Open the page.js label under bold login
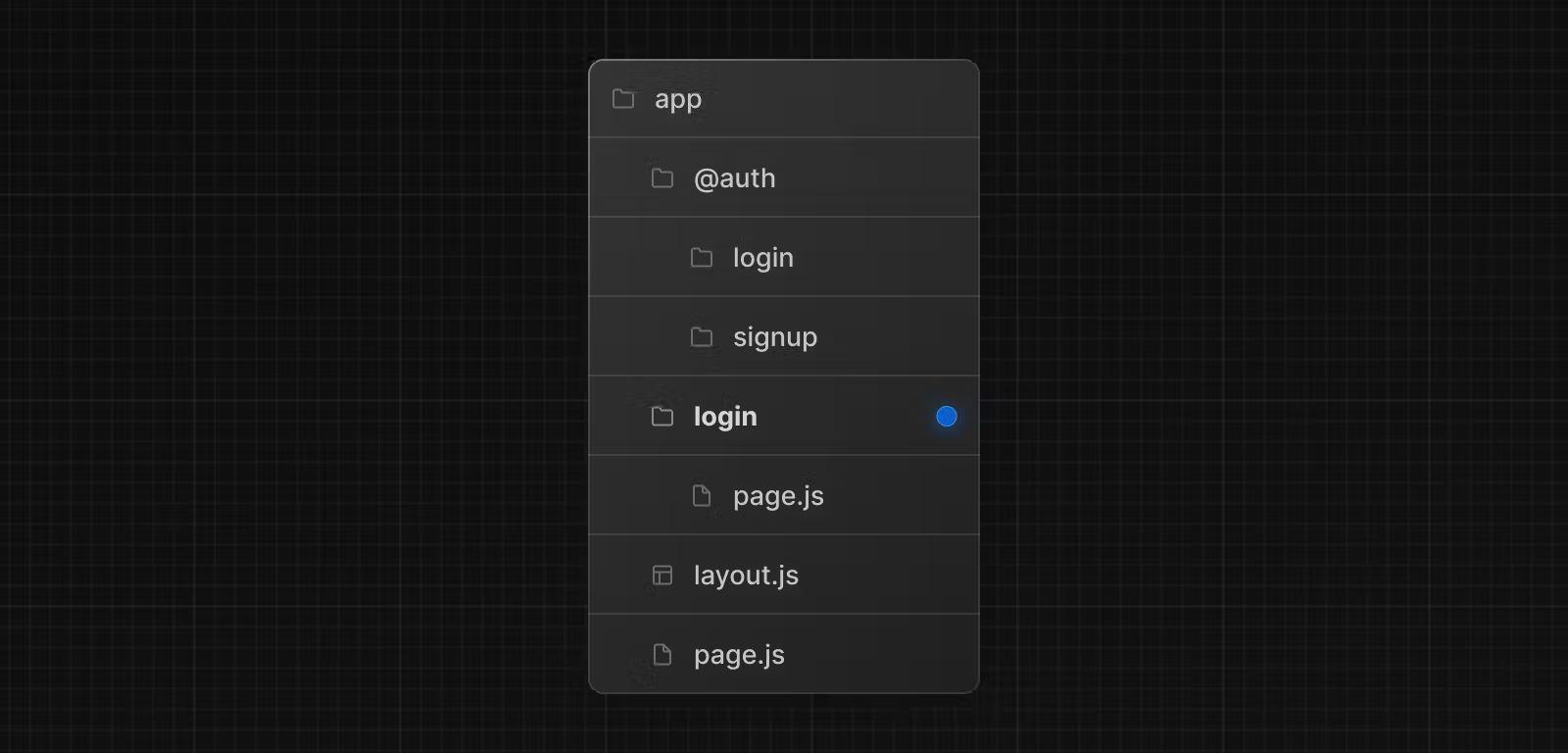The image size is (1568, 753). pos(778,496)
